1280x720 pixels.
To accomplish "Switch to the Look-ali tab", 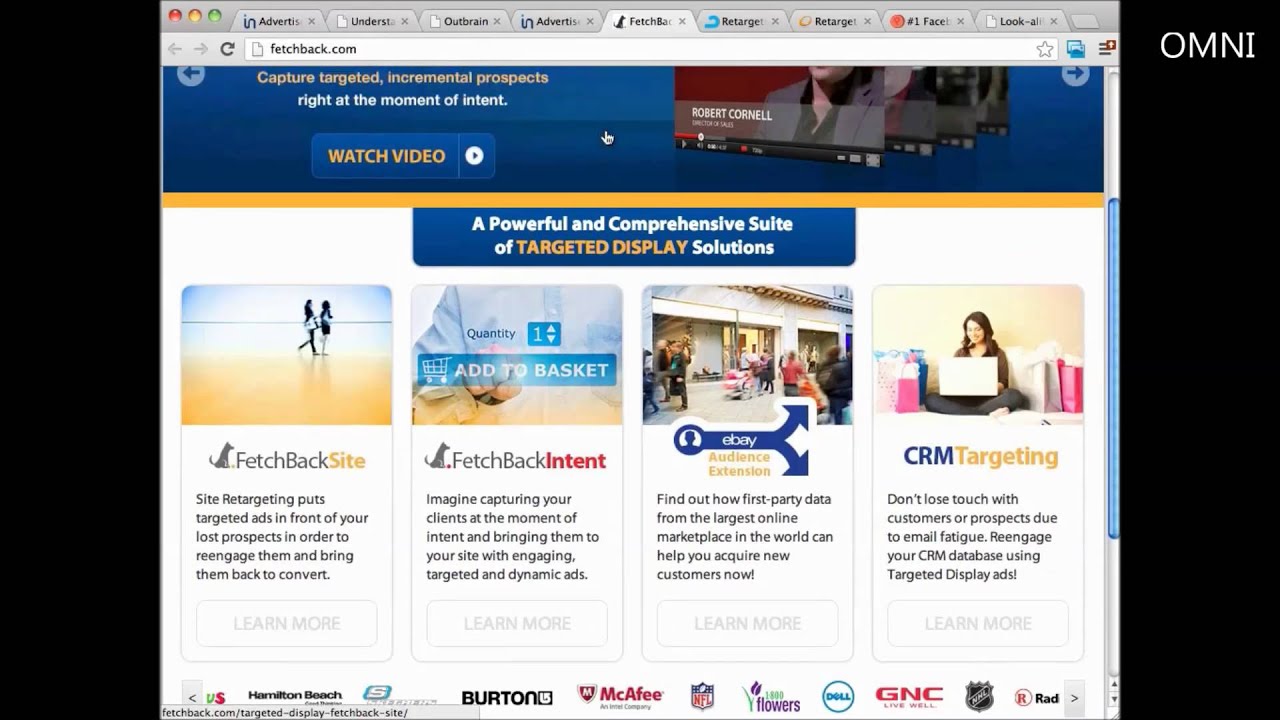I will 1020,21.
